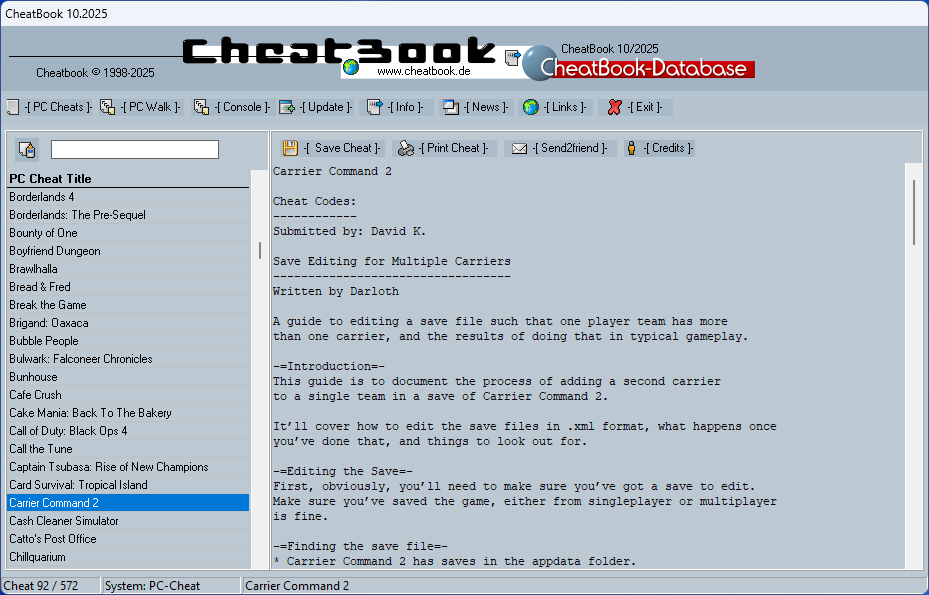The height and width of the screenshot is (595, 929).
Task: Click the Print Cheat printer icon
Action: click(x=405, y=148)
